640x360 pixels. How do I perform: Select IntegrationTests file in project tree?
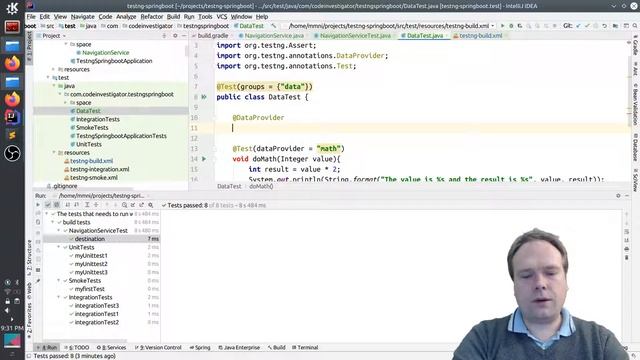click(x=98, y=119)
